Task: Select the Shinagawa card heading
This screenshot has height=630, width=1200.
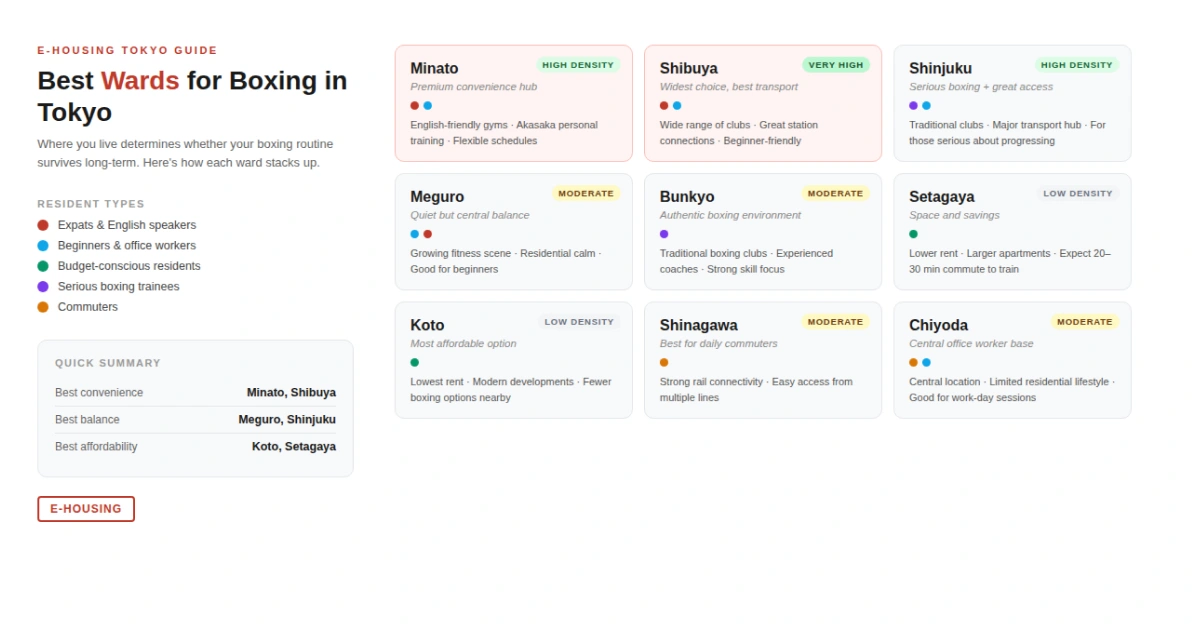Action: [x=698, y=325]
